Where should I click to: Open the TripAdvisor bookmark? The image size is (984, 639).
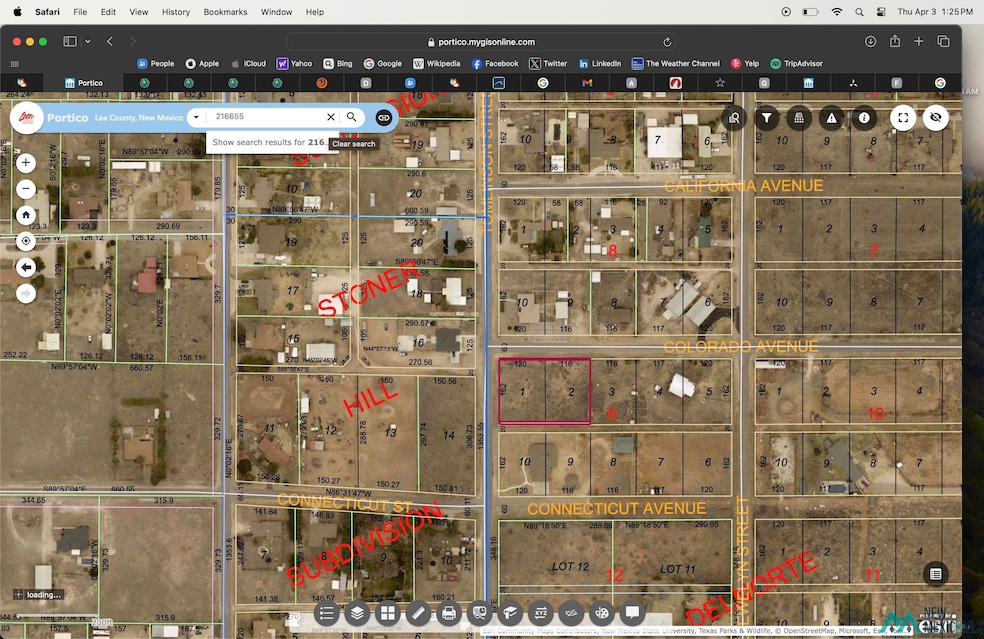pyautogui.click(x=797, y=63)
